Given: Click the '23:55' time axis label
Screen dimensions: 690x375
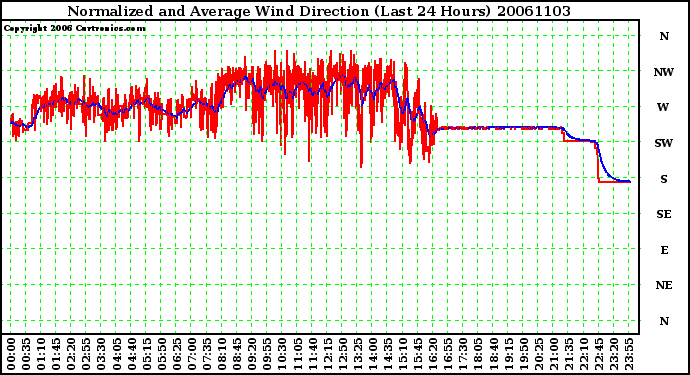Looking at the screenshot, I should click(x=629, y=354).
